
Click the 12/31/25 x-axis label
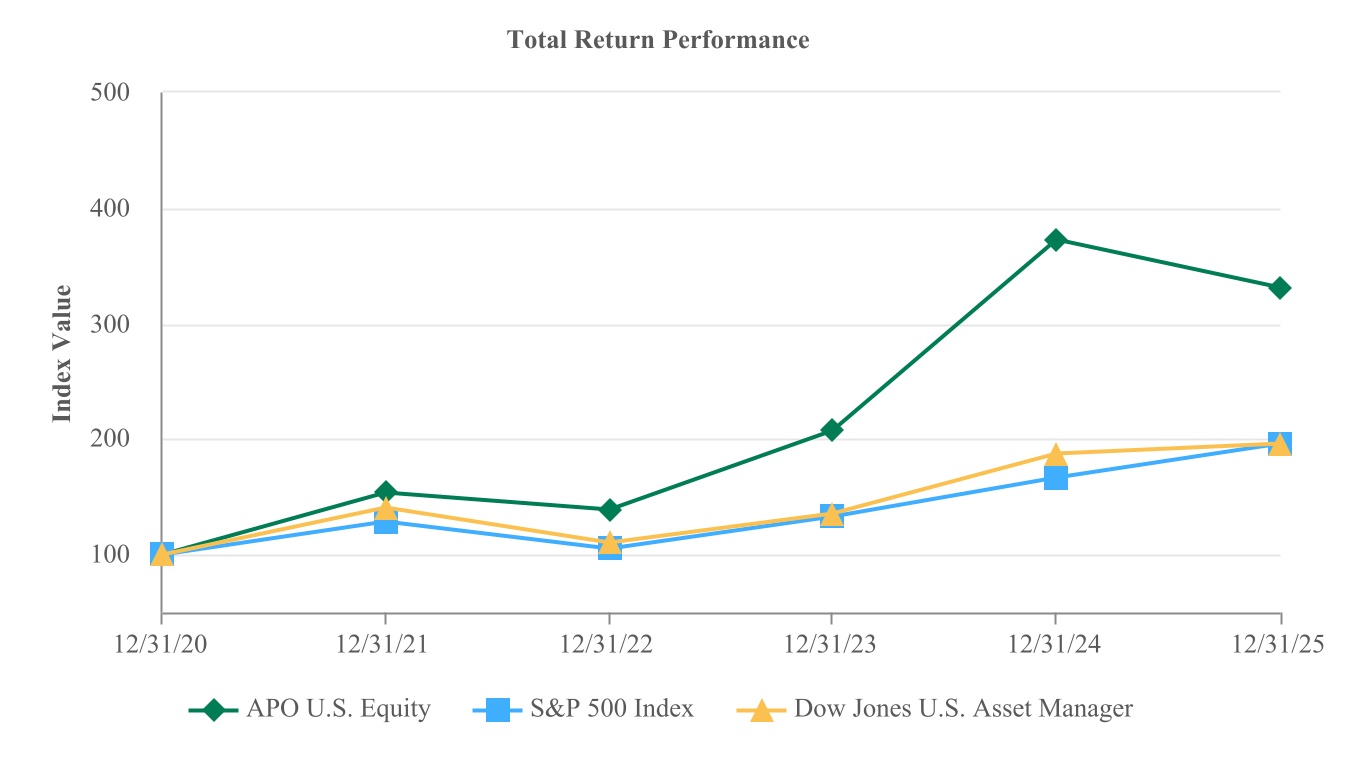pyautogui.click(x=1280, y=645)
